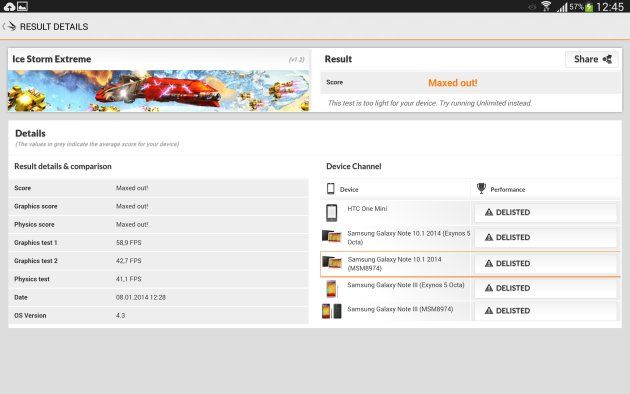Tap the Physics score row label
630x394 pixels.
tap(34, 224)
